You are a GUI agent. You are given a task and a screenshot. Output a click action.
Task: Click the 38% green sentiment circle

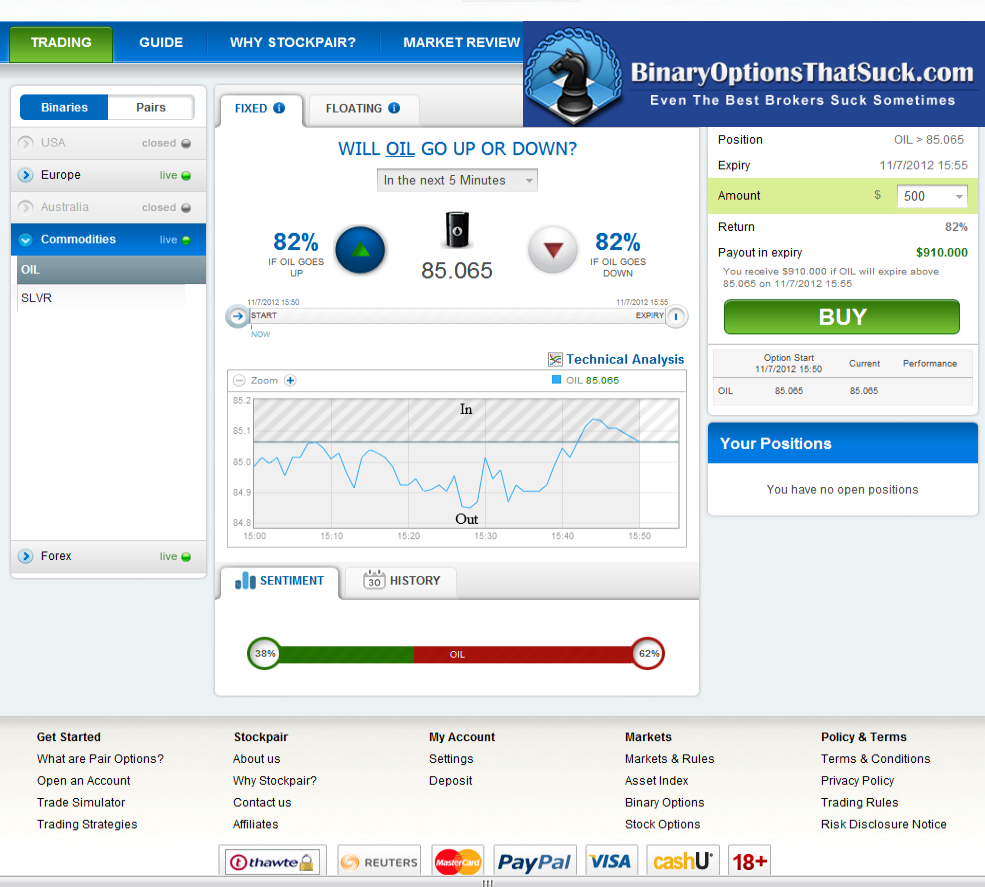tap(264, 653)
